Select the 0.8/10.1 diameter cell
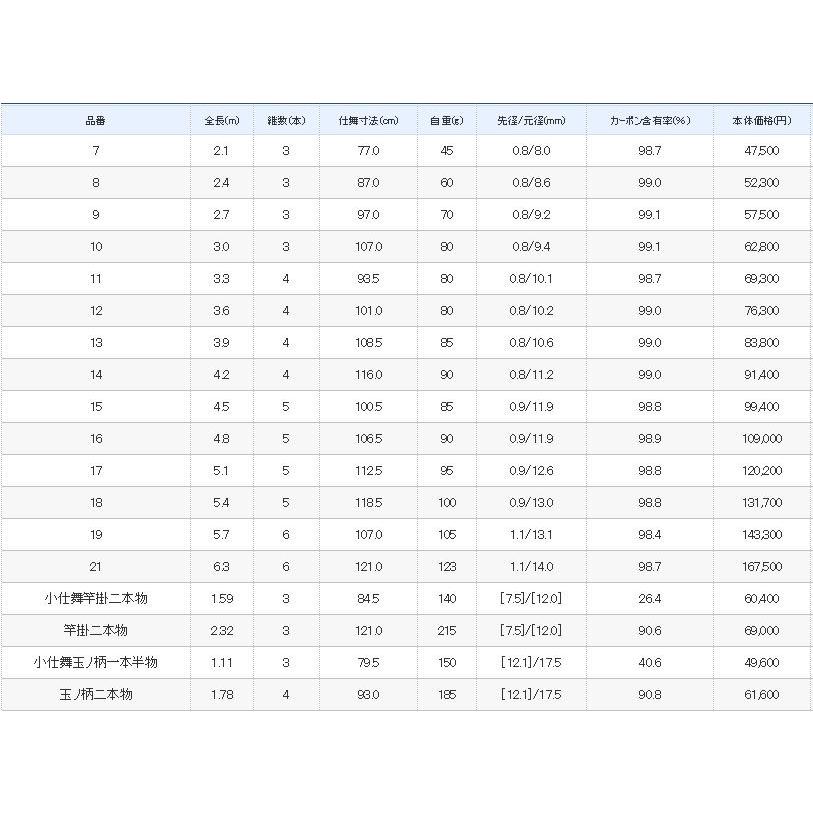Viewport: 813px width, 813px height. click(531, 279)
